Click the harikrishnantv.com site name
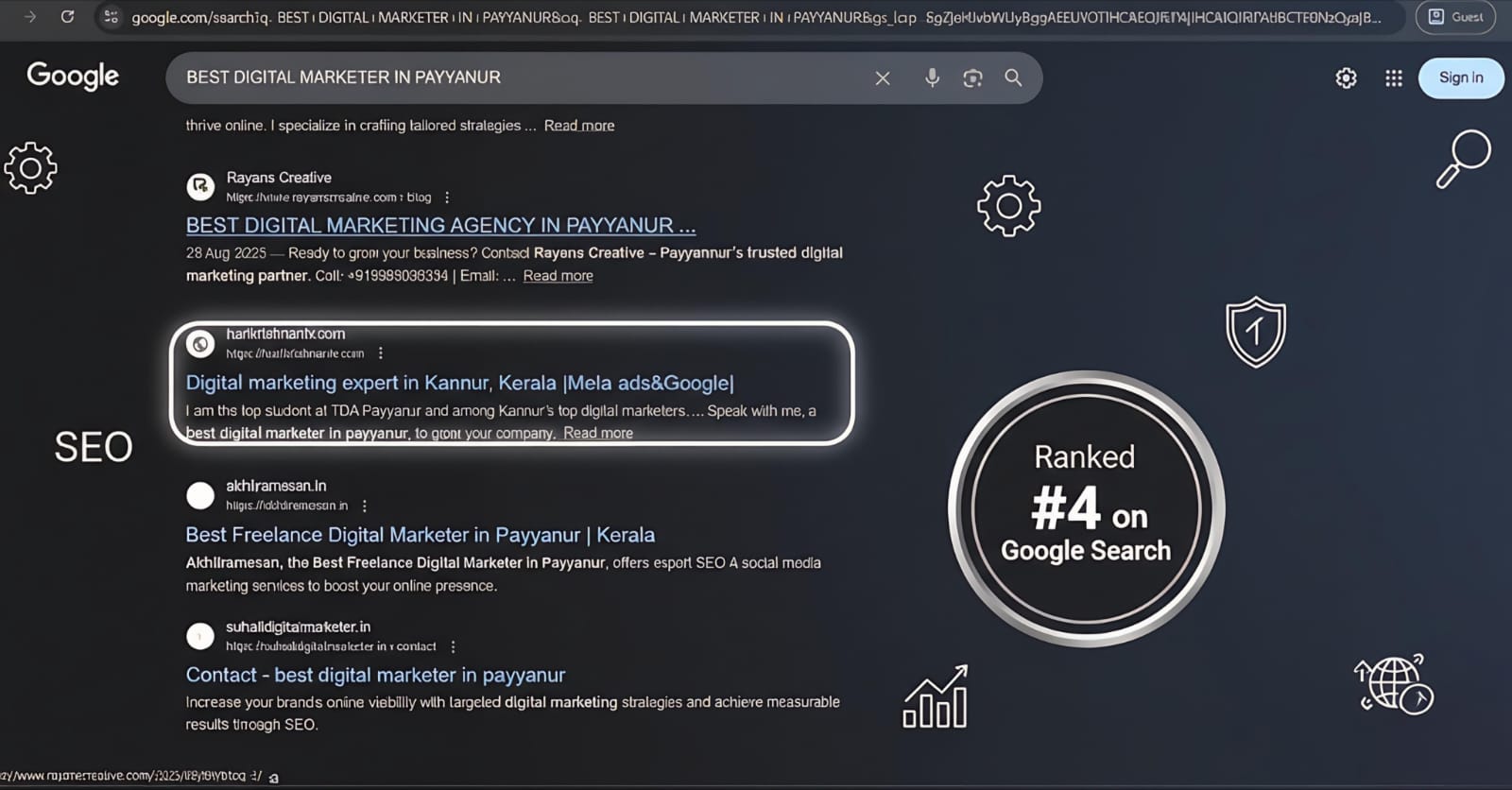1512x790 pixels. click(285, 334)
